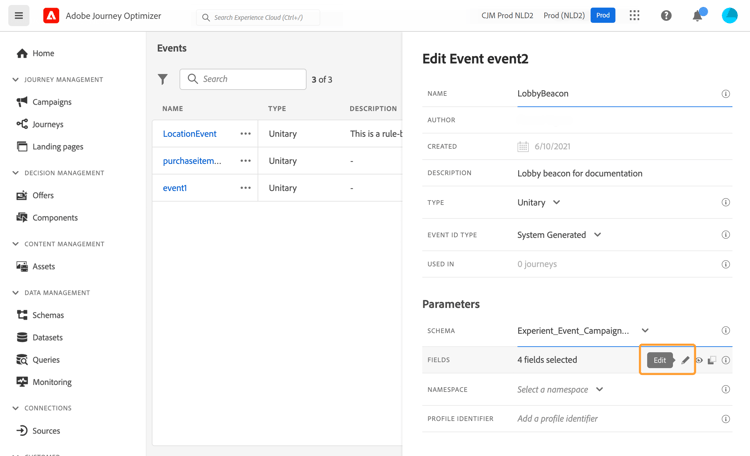This screenshot has width=750, height=456.
Task: Open the LocationEvent event link
Action: pos(190,133)
